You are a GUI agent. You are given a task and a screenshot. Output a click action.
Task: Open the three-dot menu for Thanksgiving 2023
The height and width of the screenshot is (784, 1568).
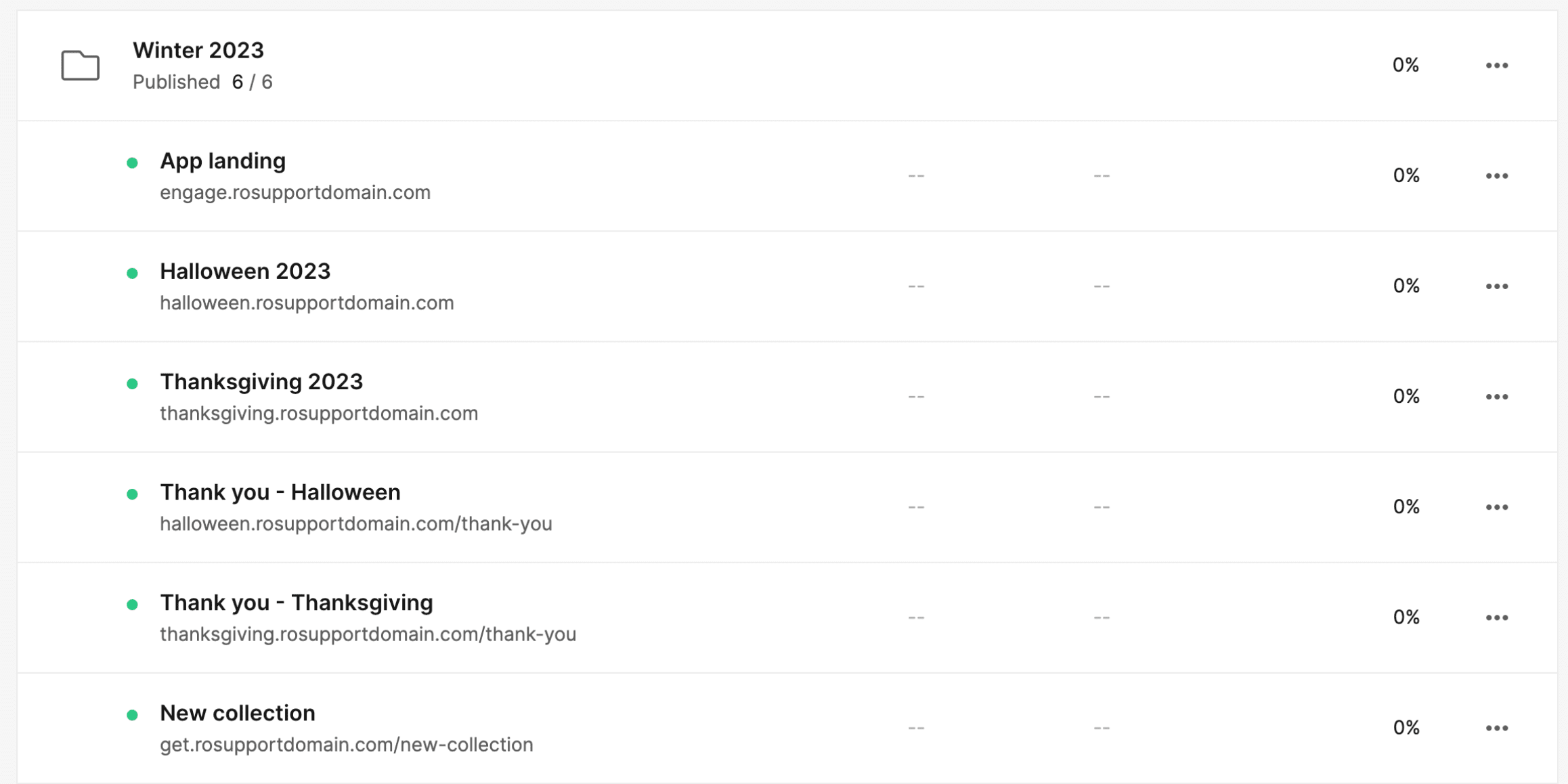point(1496,397)
